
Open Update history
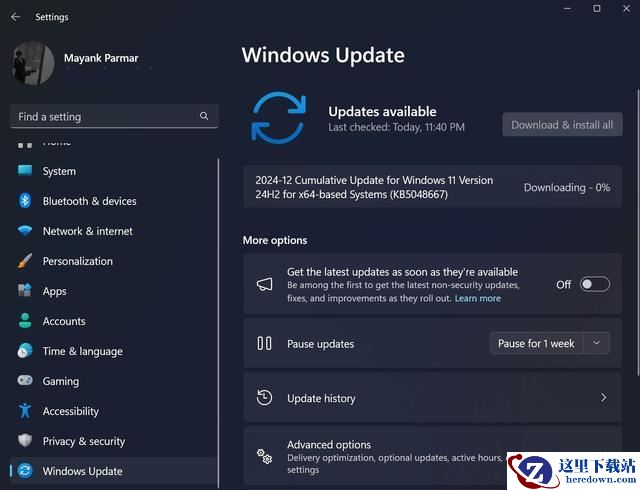[433, 397]
